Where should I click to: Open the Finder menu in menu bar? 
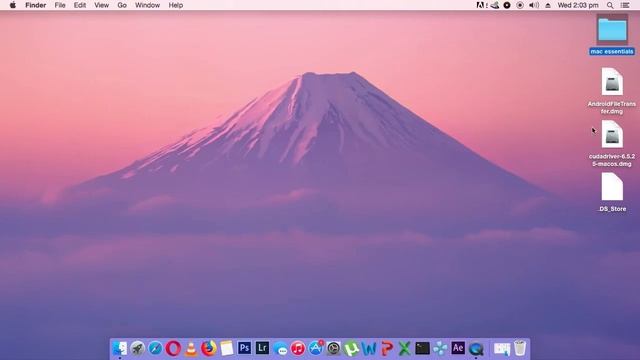[x=36, y=5]
